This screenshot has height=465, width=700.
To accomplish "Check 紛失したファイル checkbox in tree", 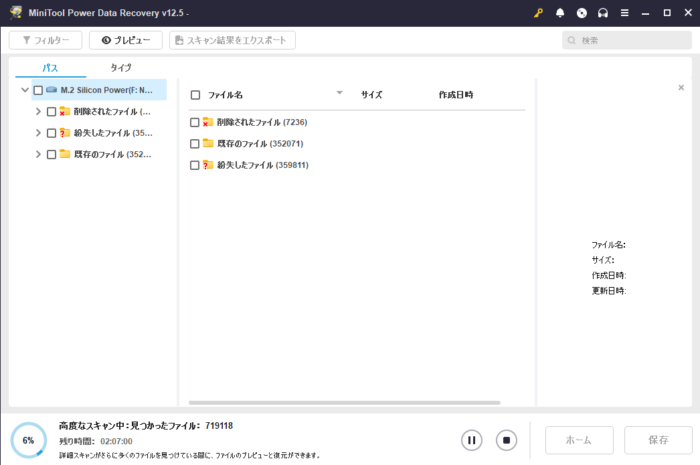I will 51,133.
